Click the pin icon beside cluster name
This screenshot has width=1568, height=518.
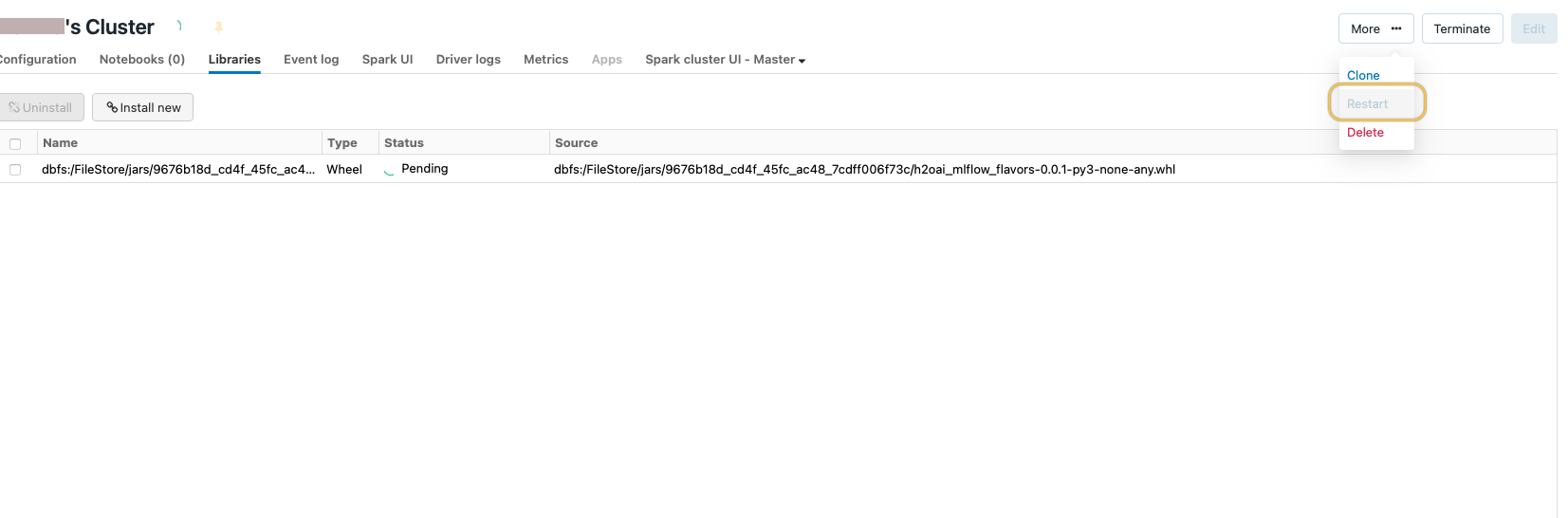pyautogui.click(x=219, y=27)
